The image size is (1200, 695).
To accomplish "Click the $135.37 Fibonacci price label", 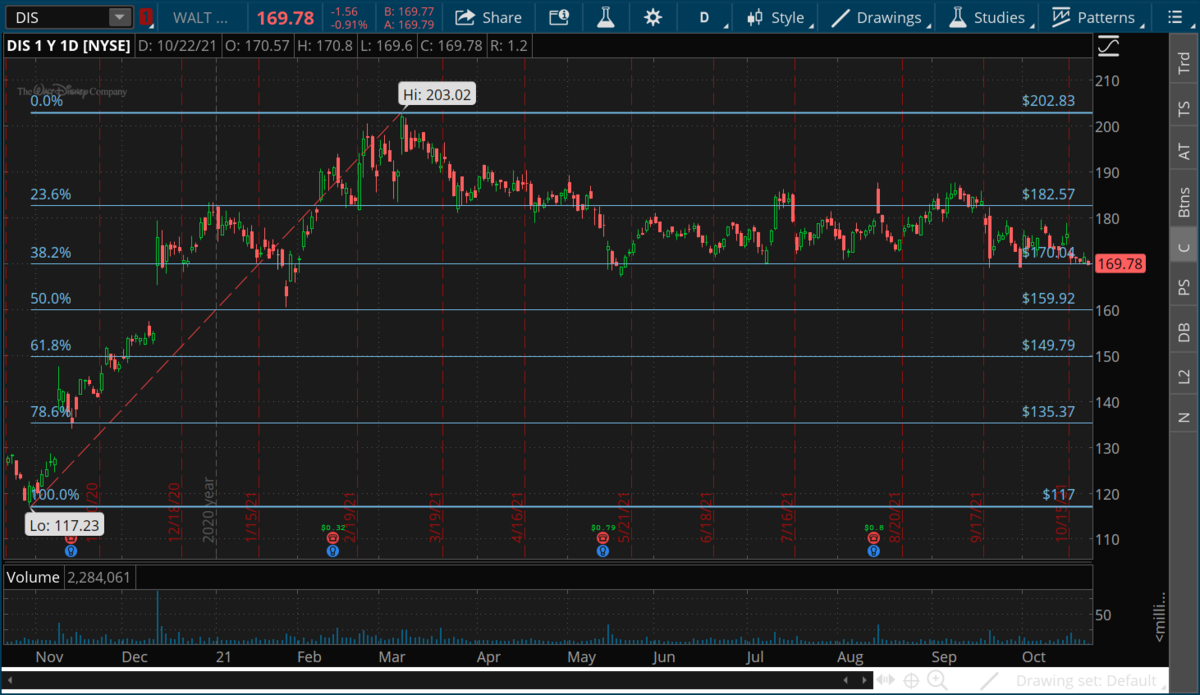I will pyautogui.click(x=1049, y=411).
